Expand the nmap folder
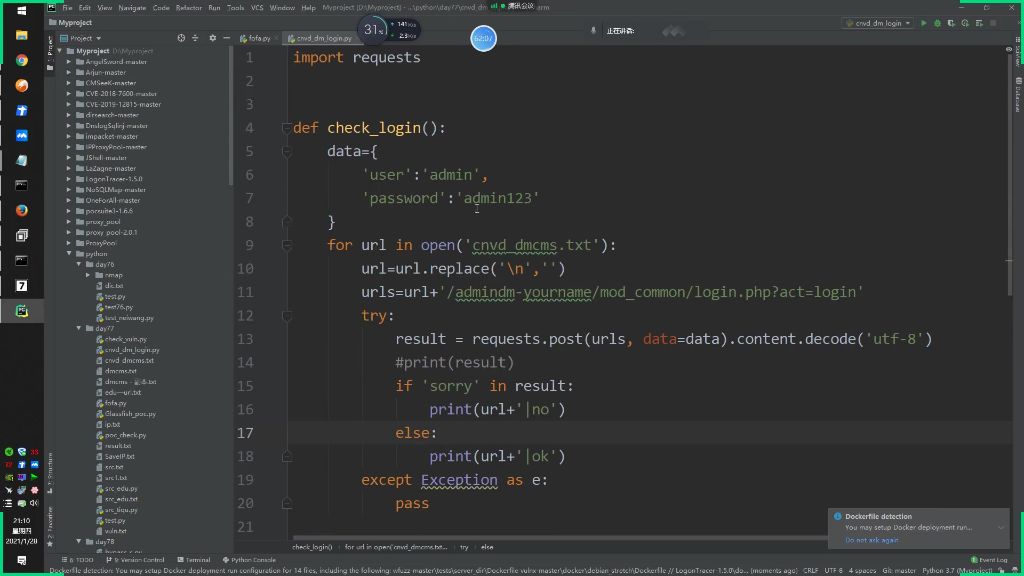1024x576 pixels. pyautogui.click(x=89, y=275)
